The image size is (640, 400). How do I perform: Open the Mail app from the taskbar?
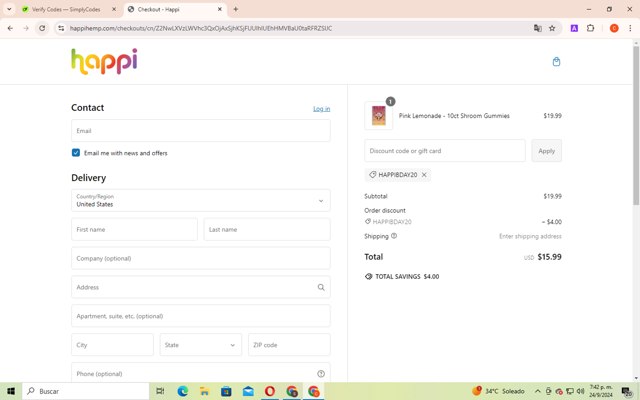pyautogui.click(x=248, y=391)
